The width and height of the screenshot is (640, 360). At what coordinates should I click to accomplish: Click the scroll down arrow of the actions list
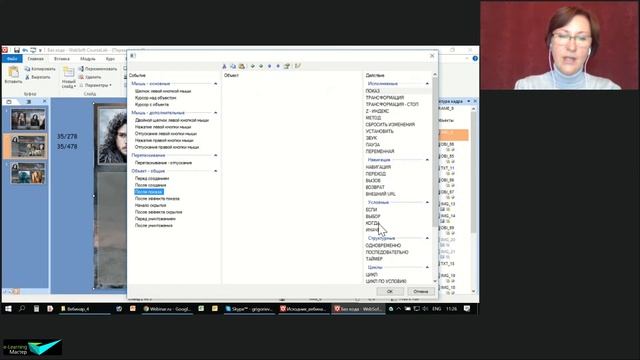coord(435,281)
